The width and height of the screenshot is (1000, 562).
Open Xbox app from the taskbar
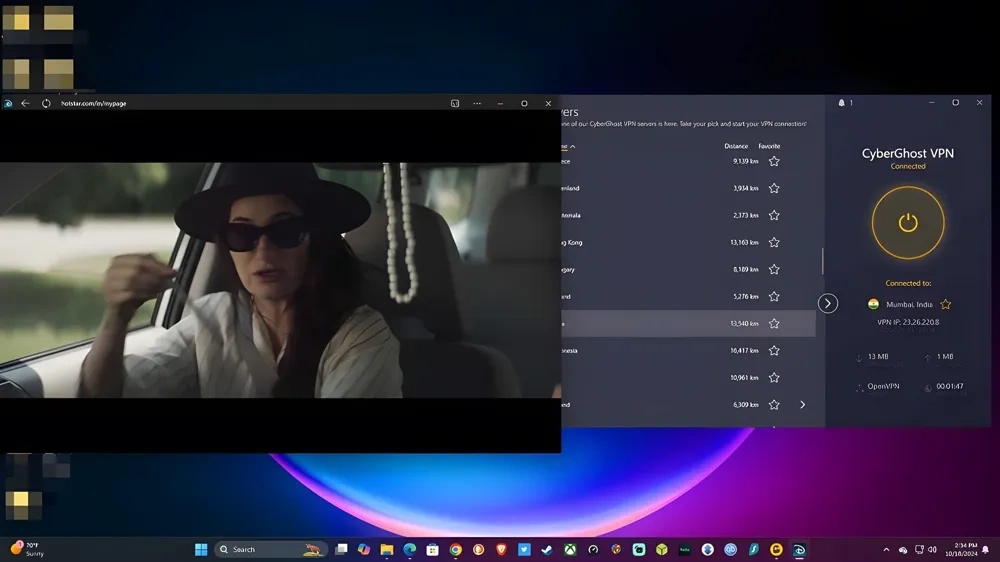[x=570, y=549]
